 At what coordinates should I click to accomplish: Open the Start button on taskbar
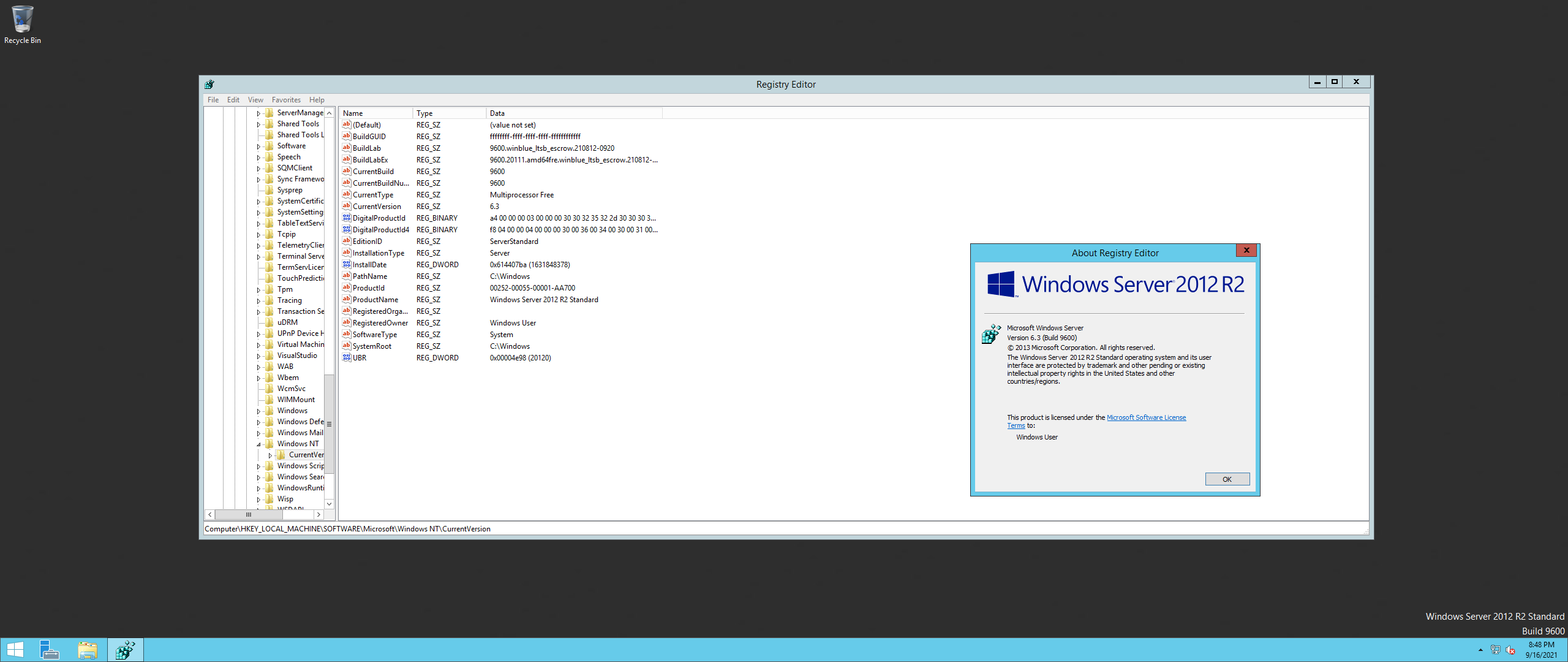pos(15,650)
